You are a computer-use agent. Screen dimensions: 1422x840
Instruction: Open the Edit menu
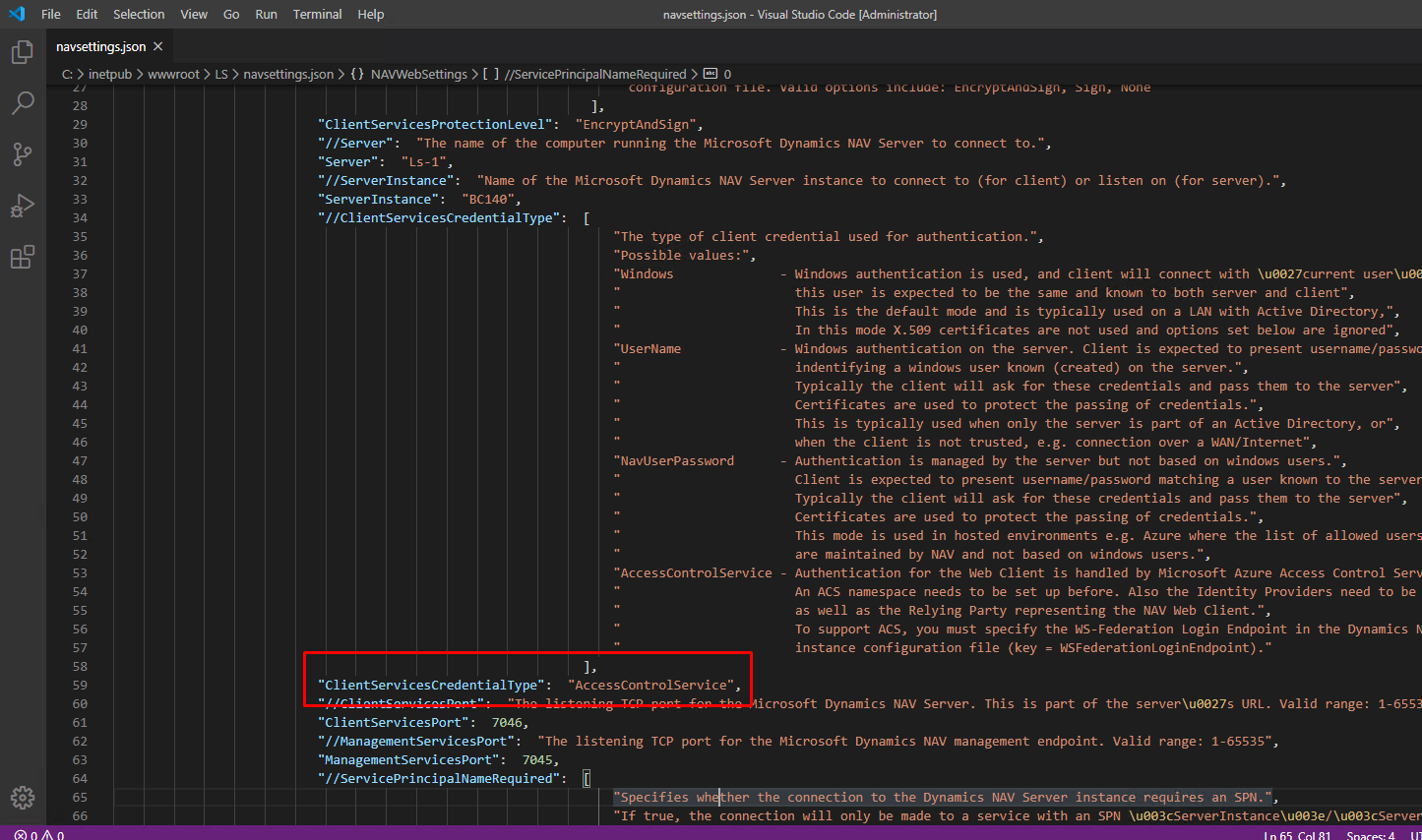(87, 14)
